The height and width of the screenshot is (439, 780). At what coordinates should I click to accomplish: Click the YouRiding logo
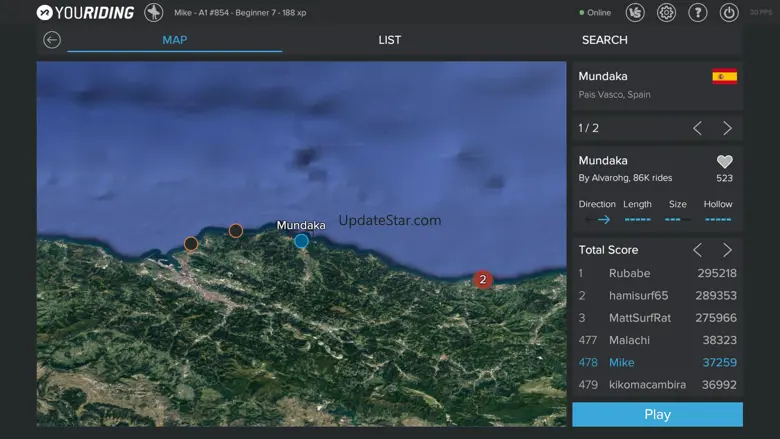(x=85, y=12)
